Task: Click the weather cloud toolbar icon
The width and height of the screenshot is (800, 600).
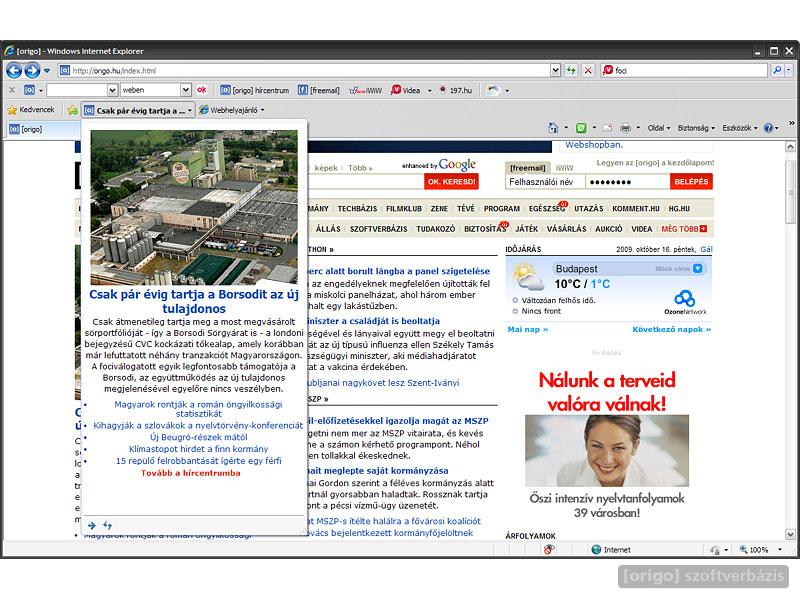Action: [x=493, y=91]
